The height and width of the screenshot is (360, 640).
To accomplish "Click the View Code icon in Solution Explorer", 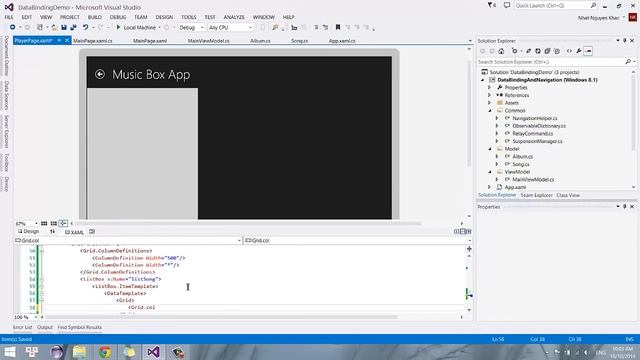I will (x=569, y=51).
